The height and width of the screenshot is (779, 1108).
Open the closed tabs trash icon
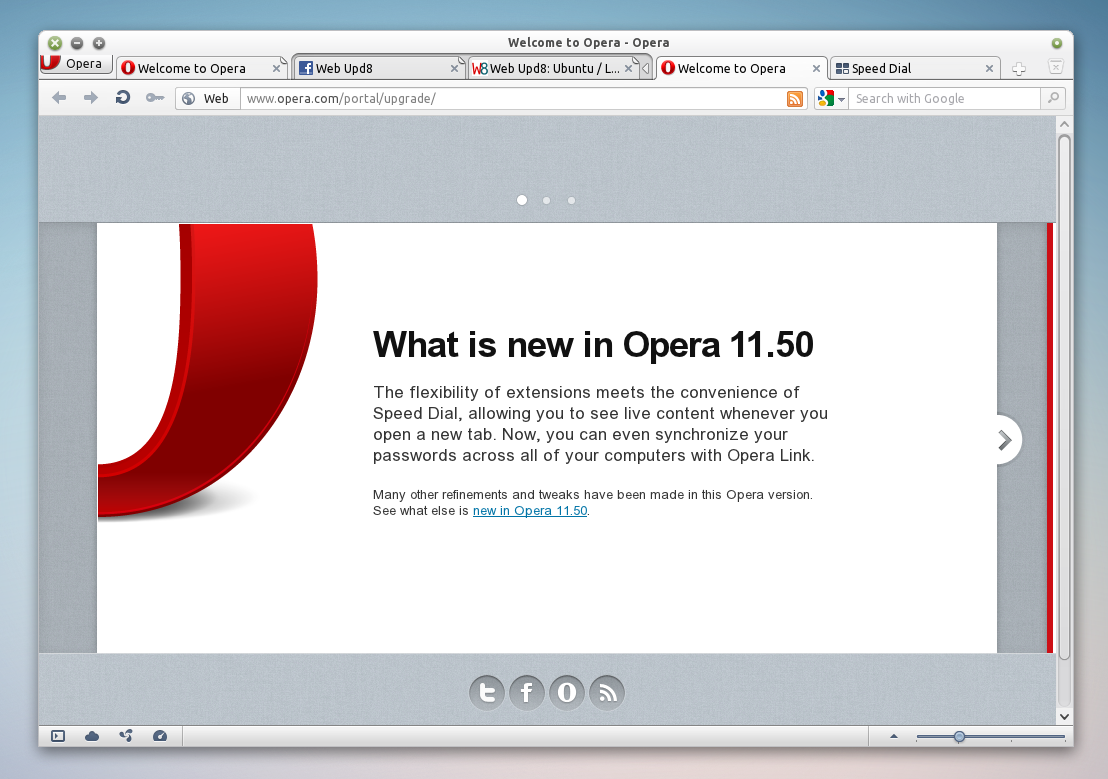click(x=1056, y=67)
